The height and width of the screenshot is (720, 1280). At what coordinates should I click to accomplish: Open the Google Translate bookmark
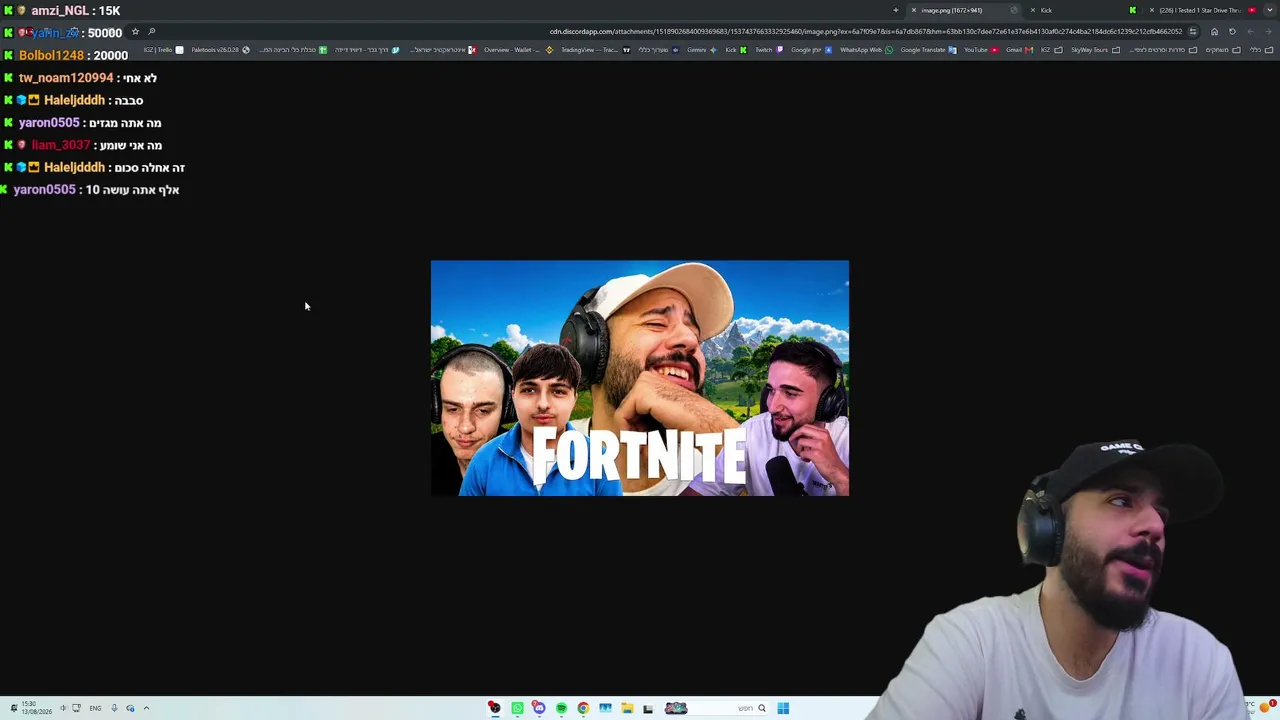pyautogui.click(x=928, y=50)
